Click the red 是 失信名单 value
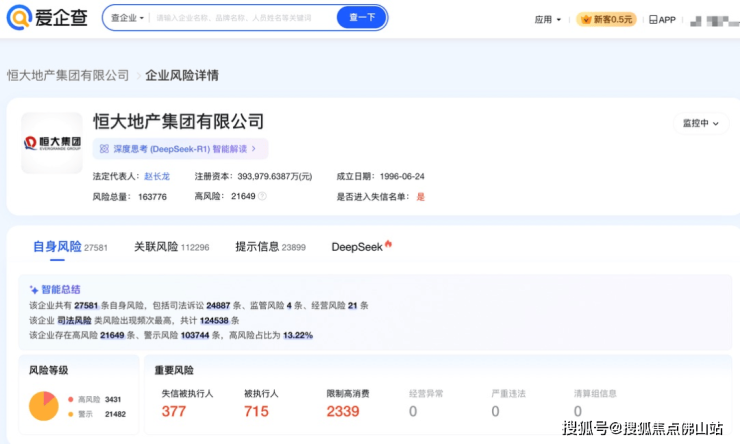This screenshot has width=740, height=444. click(x=420, y=197)
